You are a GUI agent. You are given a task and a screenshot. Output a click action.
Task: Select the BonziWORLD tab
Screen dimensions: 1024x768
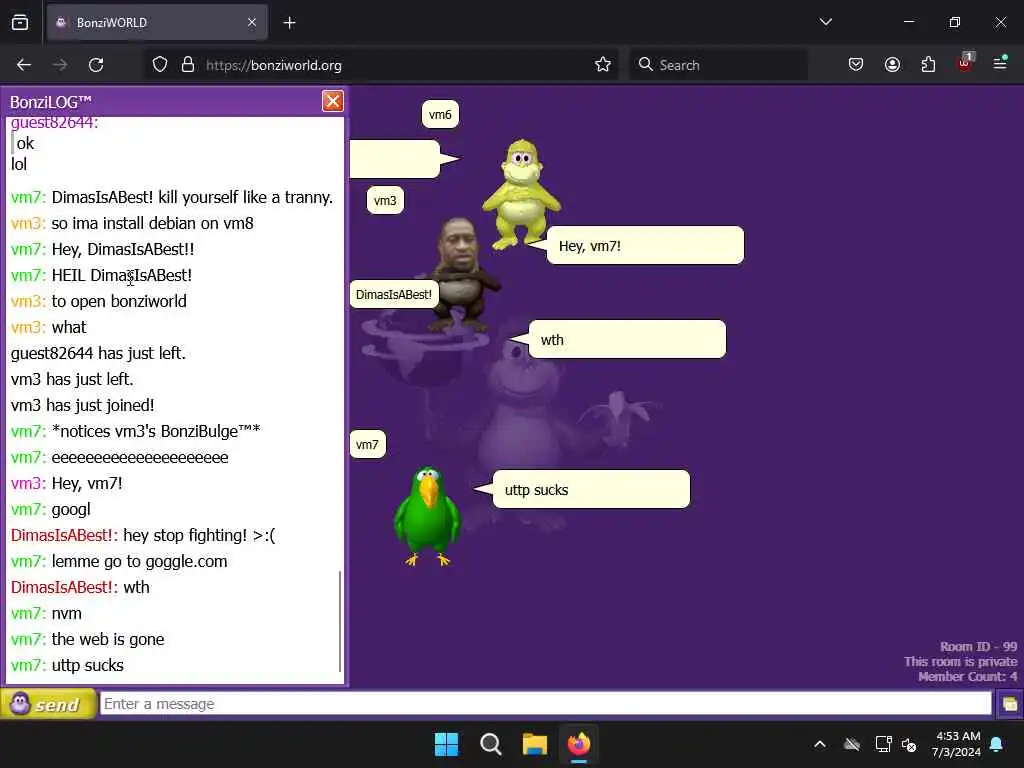(x=157, y=23)
